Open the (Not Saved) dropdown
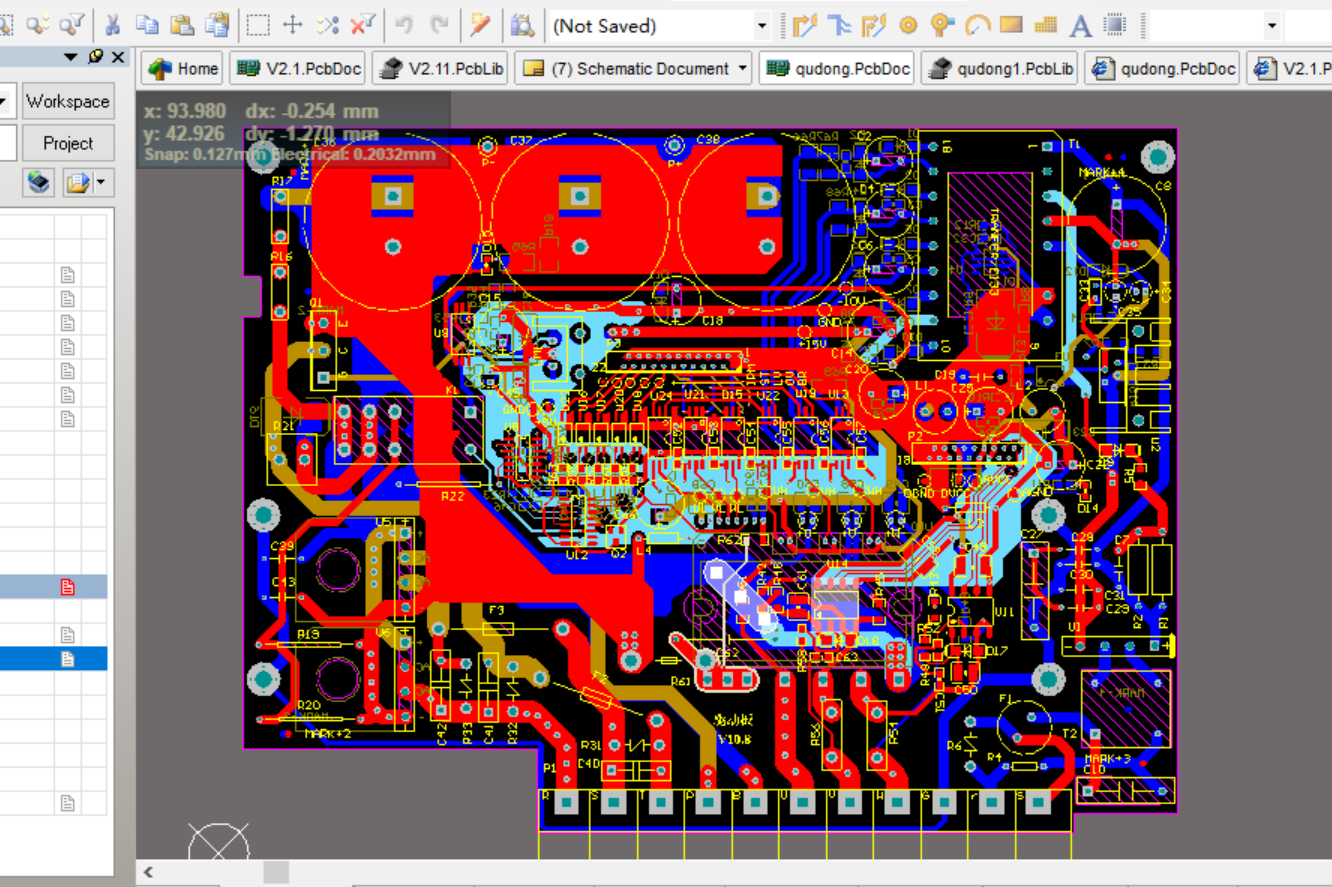The image size is (1332, 887). (x=762, y=26)
